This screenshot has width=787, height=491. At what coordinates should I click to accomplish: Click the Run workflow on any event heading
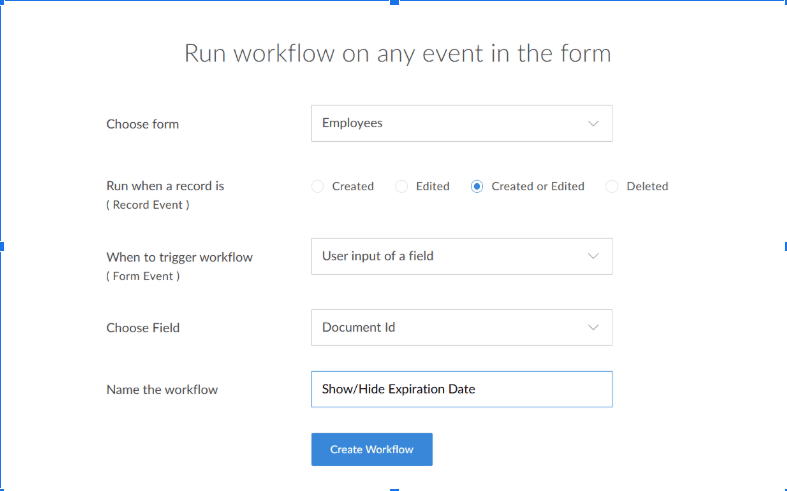click(x=397, y=53)
